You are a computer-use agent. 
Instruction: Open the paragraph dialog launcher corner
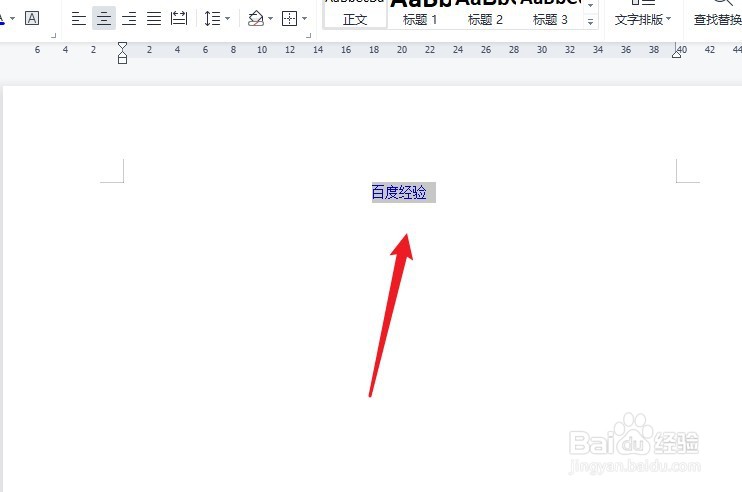[x=309, y=35]
